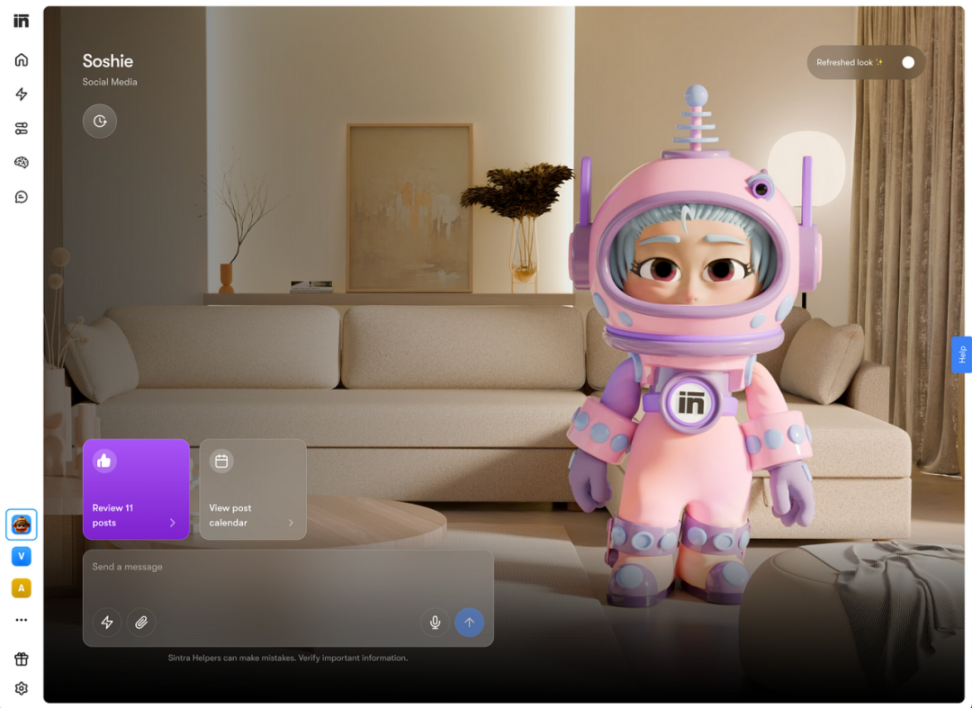Viewport: 972px width, 708px height.
Task: Open the lightning bolt automations page in the sidebar
Action: 21,94
